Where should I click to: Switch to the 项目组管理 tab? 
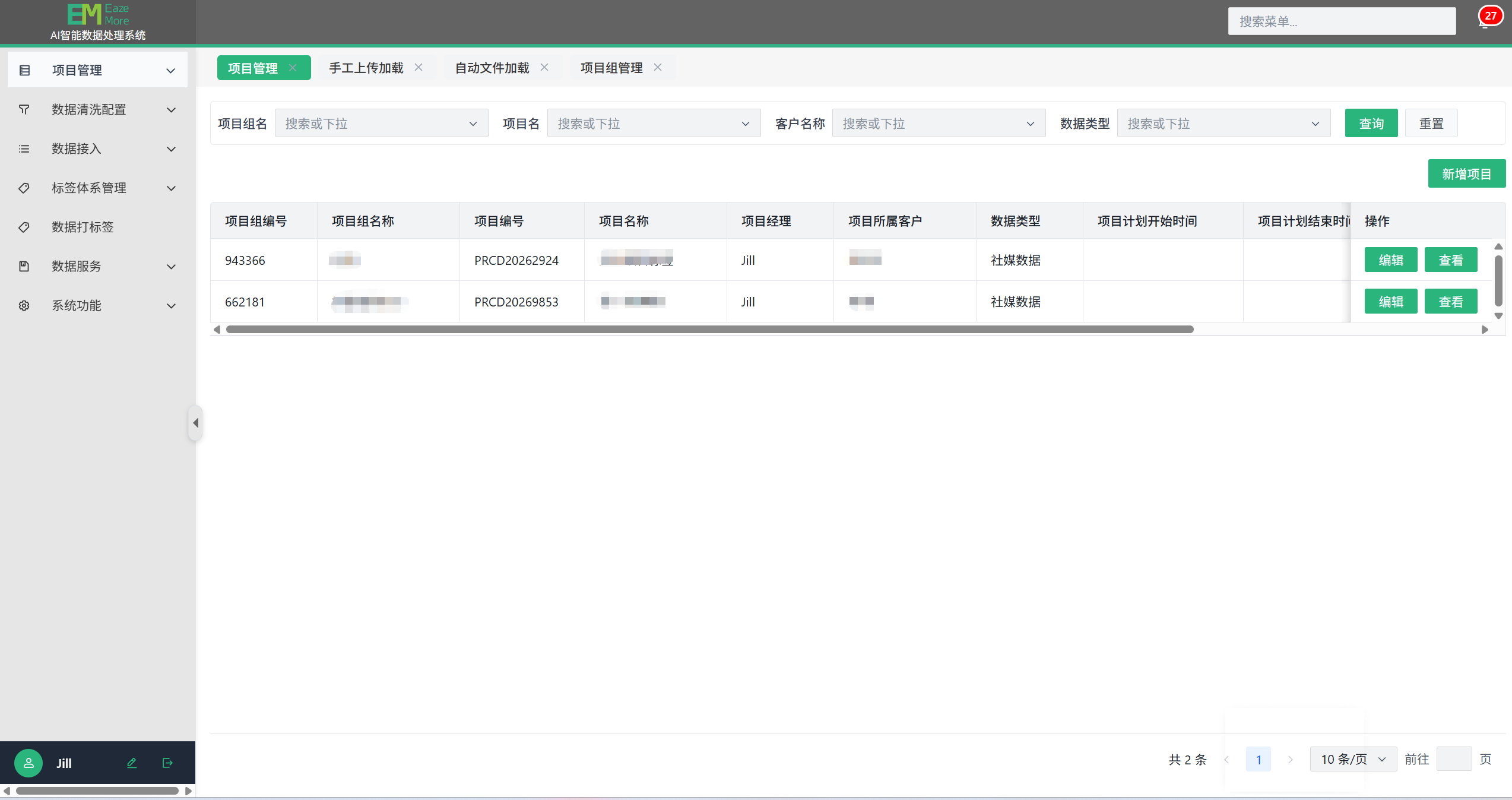tap(611, 68)
